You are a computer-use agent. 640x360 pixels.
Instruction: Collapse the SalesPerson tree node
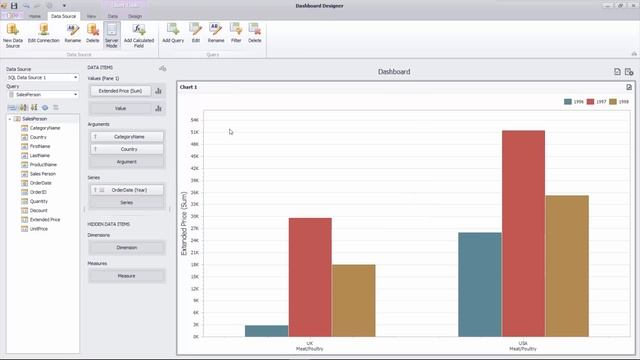click(10, 119)
